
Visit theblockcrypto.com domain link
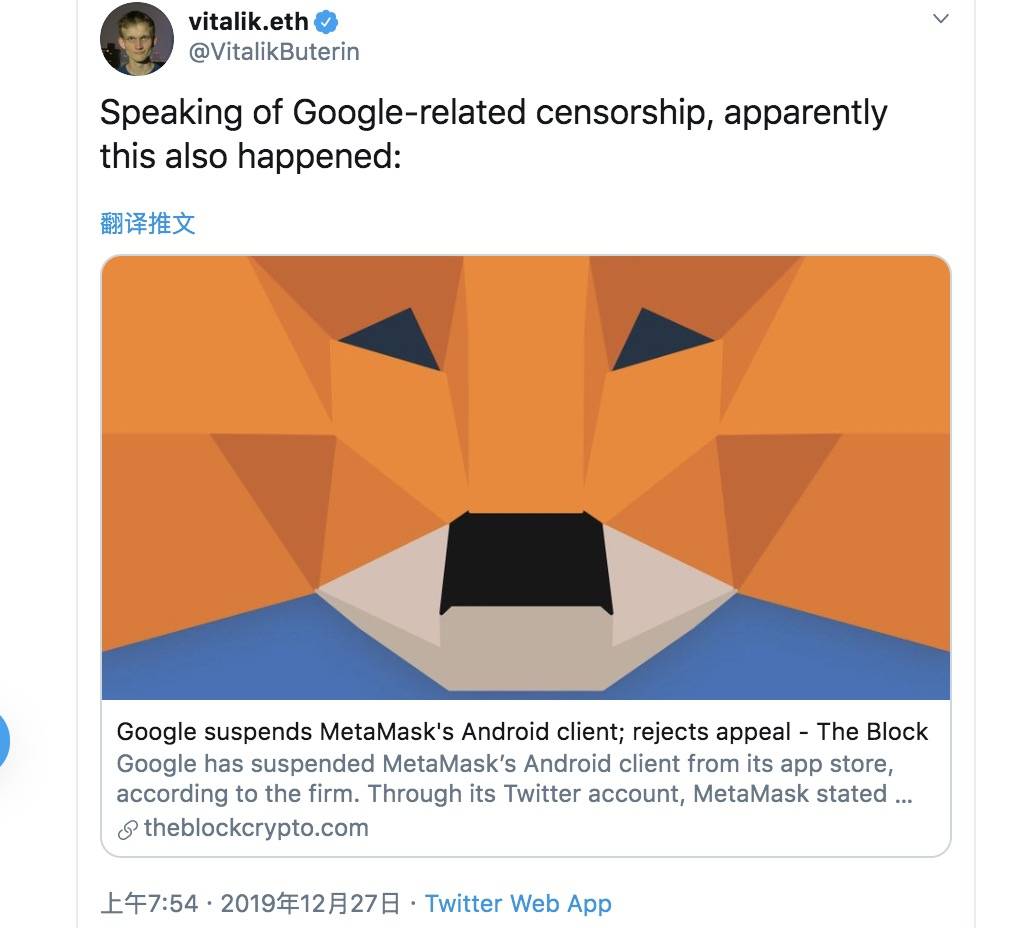click(256, 828)
